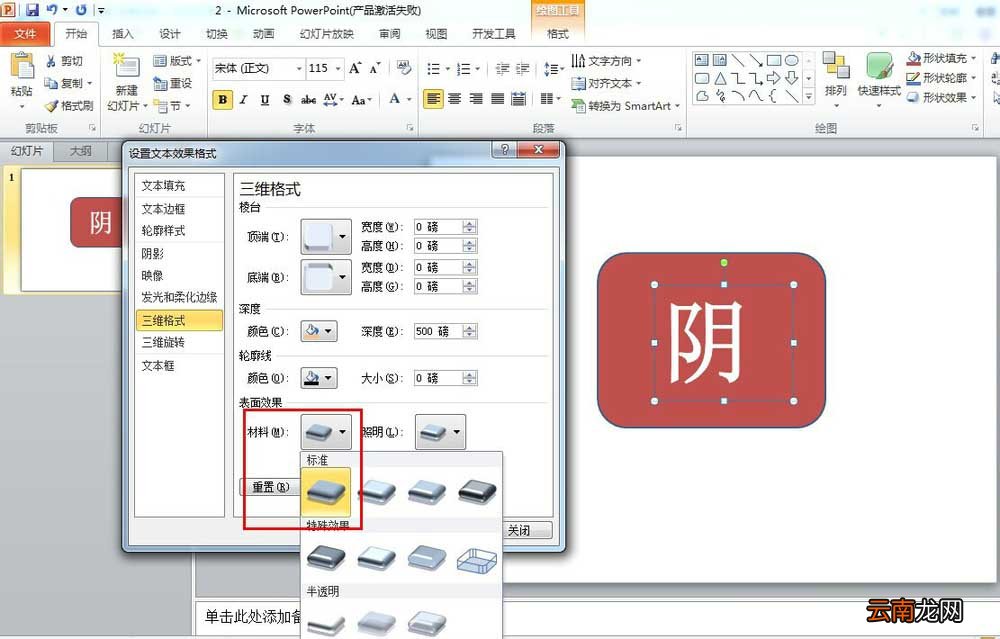Click the notes area 单击此处添加备注
The image size is (1000, 639).
coord(252,617)
